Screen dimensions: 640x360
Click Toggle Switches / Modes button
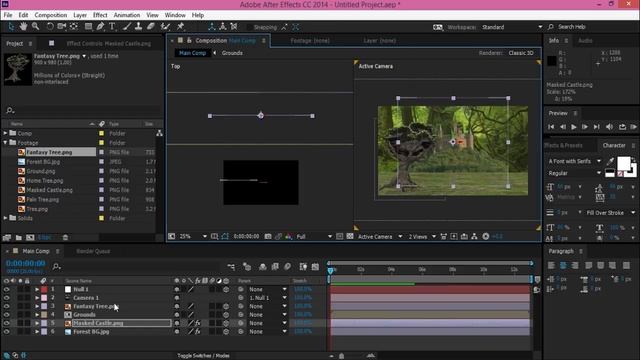(x=203, y=356)
